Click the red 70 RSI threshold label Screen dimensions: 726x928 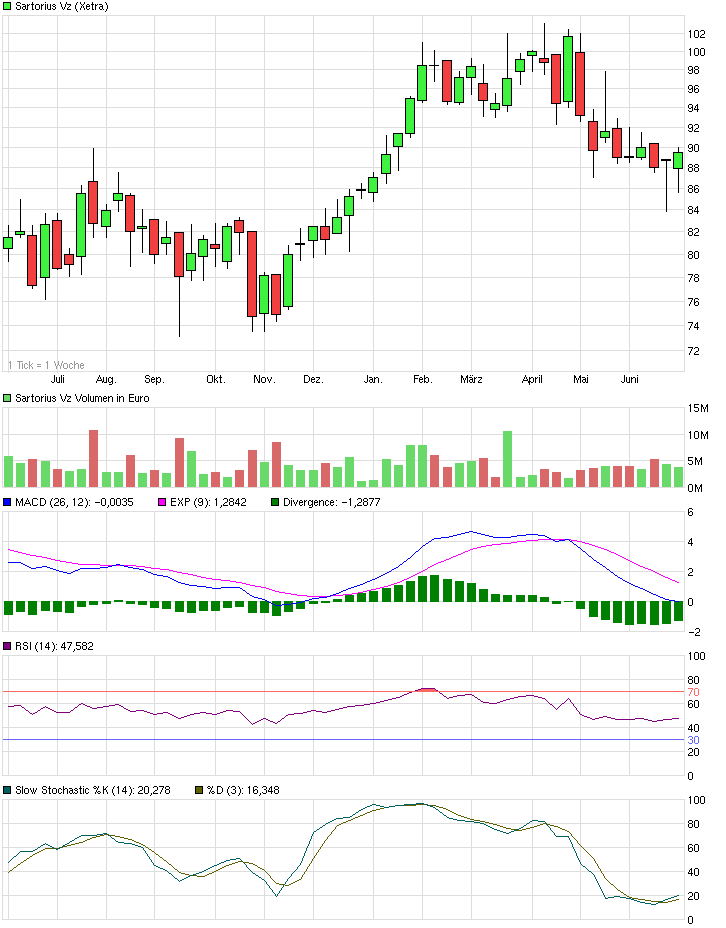[693, 692]
